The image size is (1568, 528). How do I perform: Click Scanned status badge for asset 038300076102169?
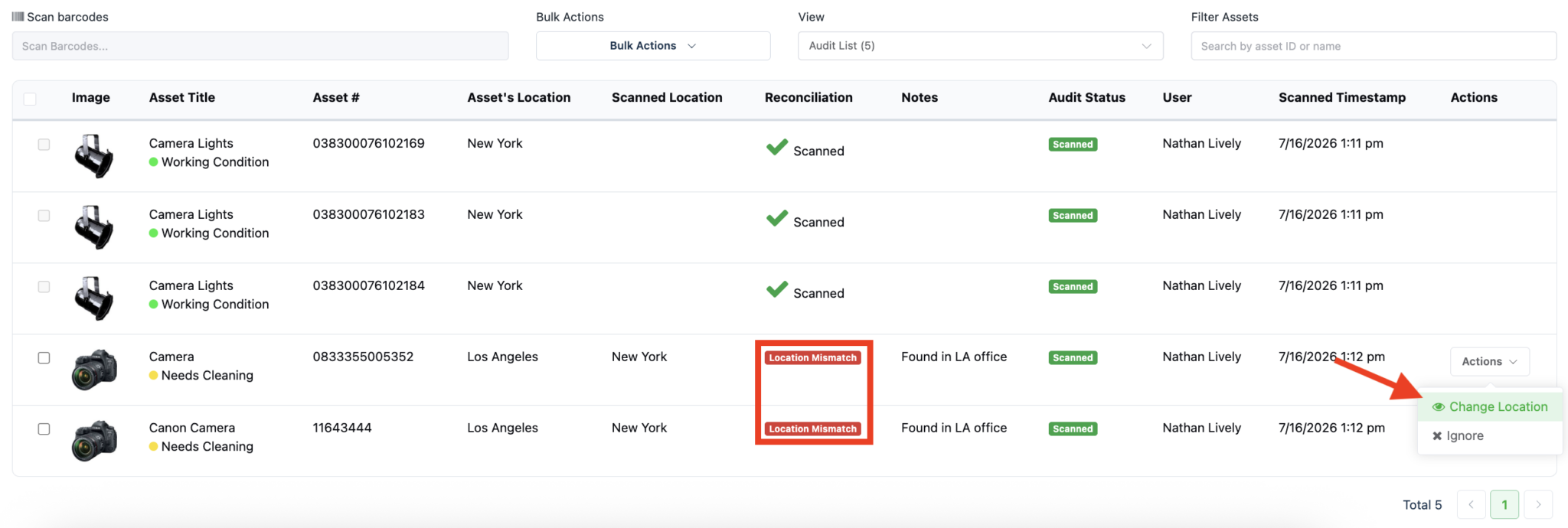(1073, 145)
